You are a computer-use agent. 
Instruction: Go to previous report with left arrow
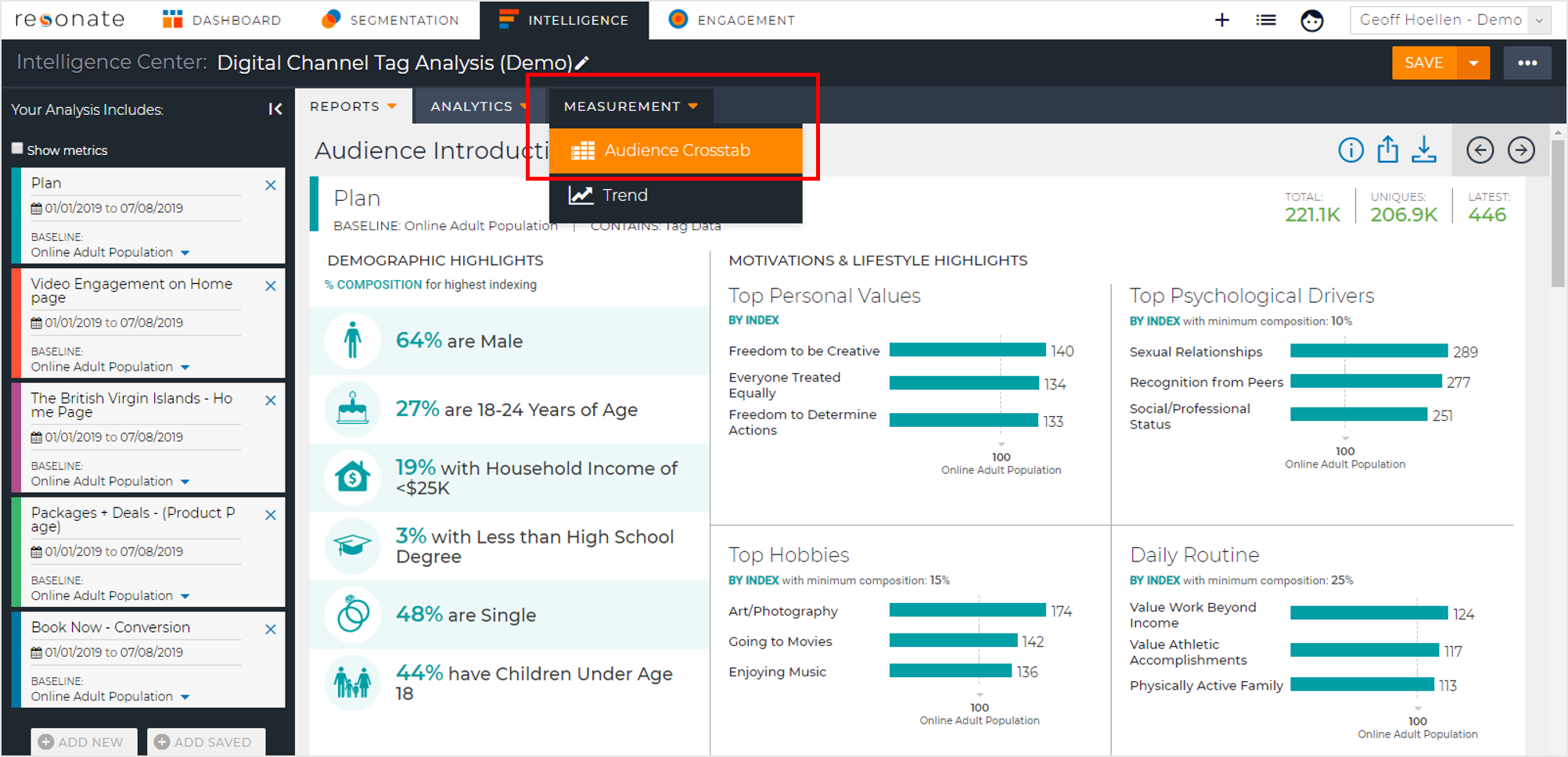[1480, 149]
